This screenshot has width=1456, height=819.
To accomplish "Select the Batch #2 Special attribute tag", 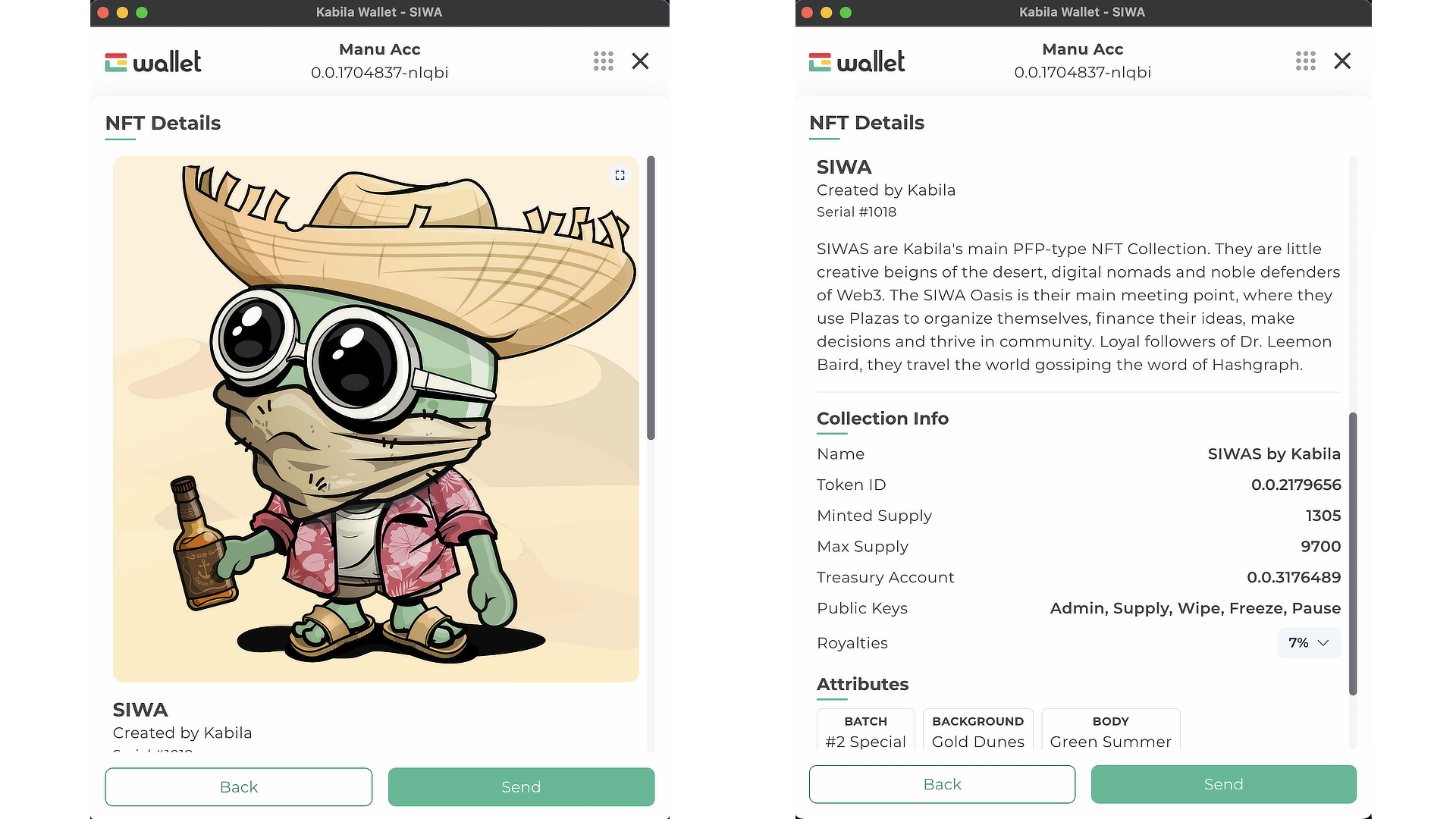I will click(865, 731).
